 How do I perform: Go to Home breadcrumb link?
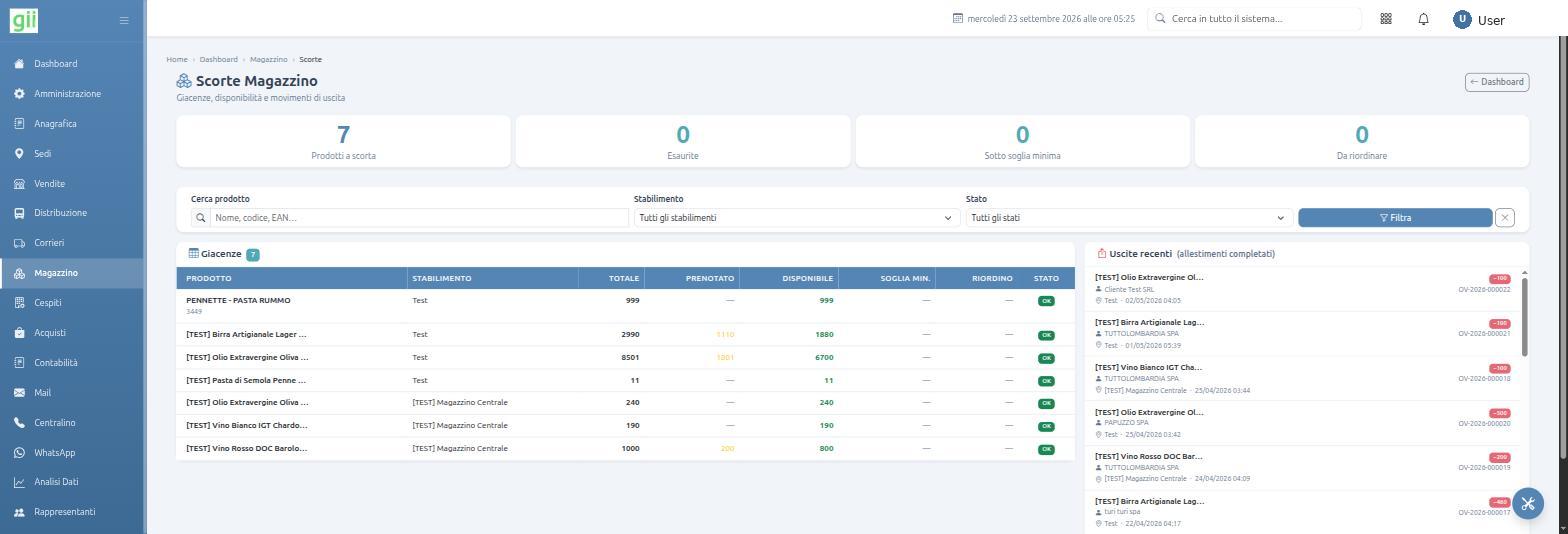(177, 60)
